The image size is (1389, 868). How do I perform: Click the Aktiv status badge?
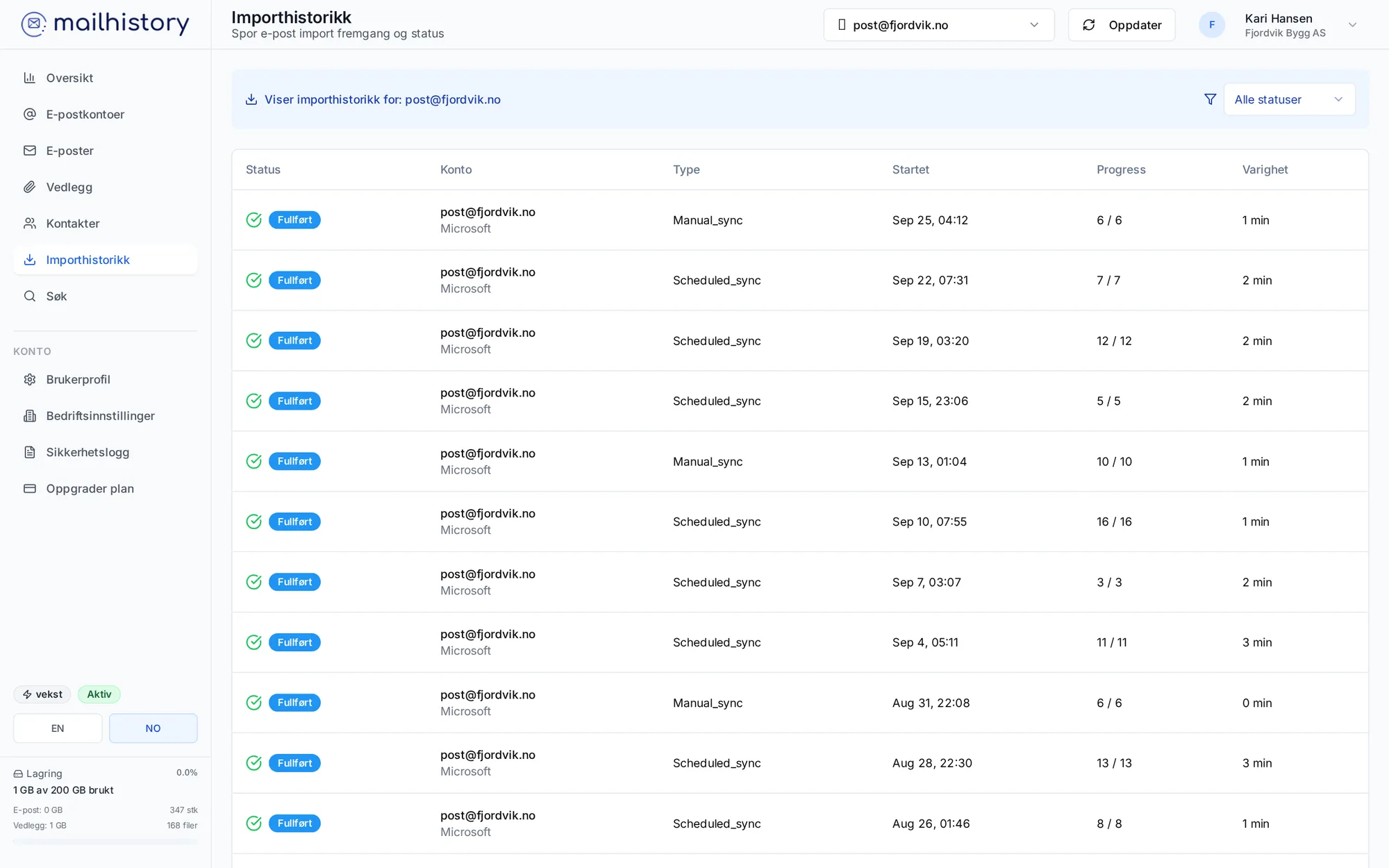pyautogui.click(x=99, y=694)
